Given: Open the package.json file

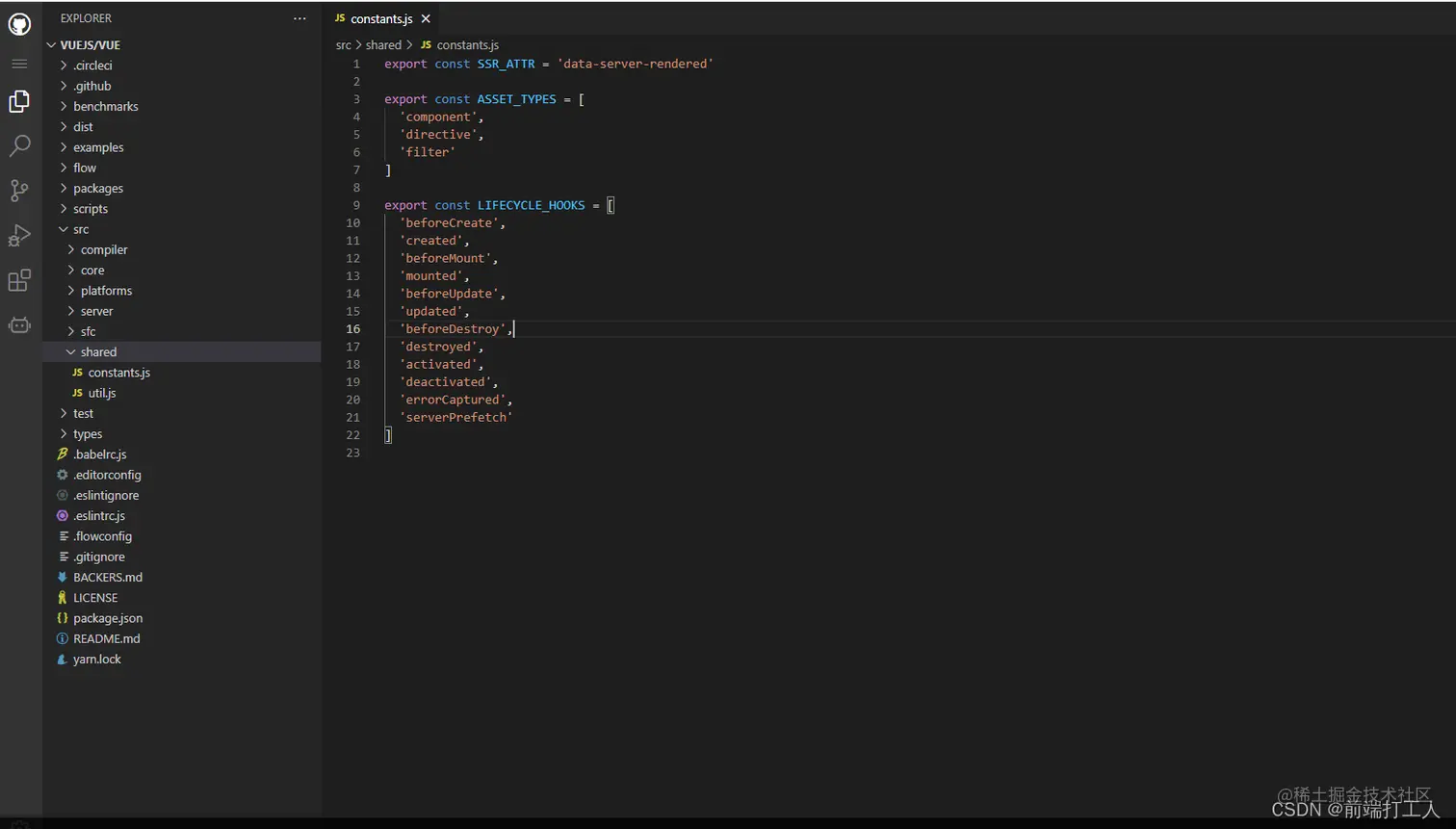Looking at the screenshot, I should click(181, 618).
